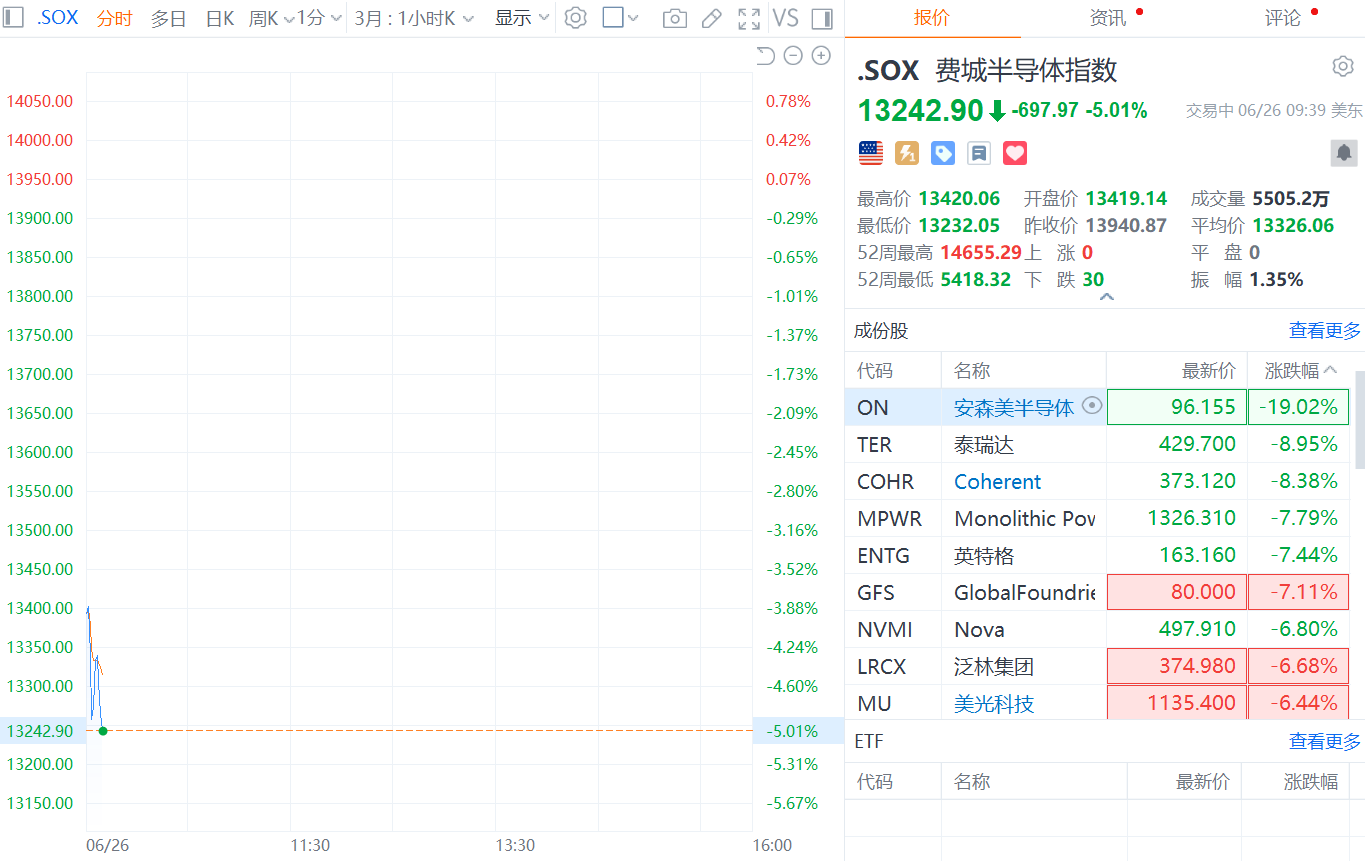Toggle the red heart favorite icon
The width and height of the screenshot is (1365, 861).
coord(1015,153)
